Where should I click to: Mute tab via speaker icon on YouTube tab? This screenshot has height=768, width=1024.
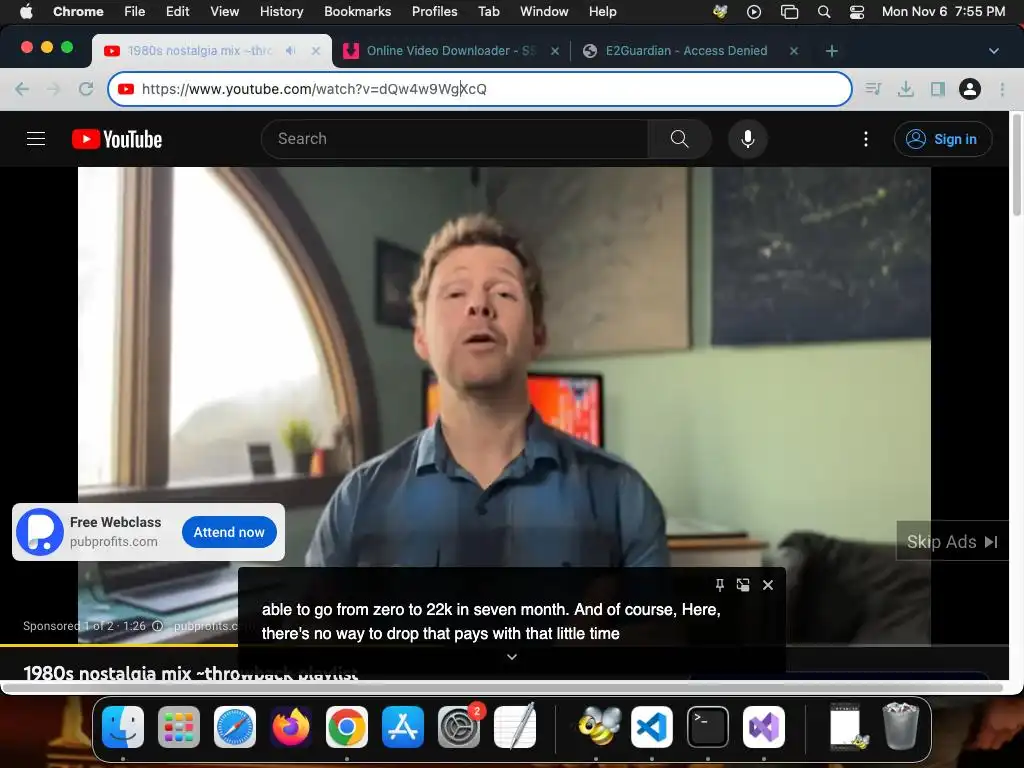click(x=291, y=50)
